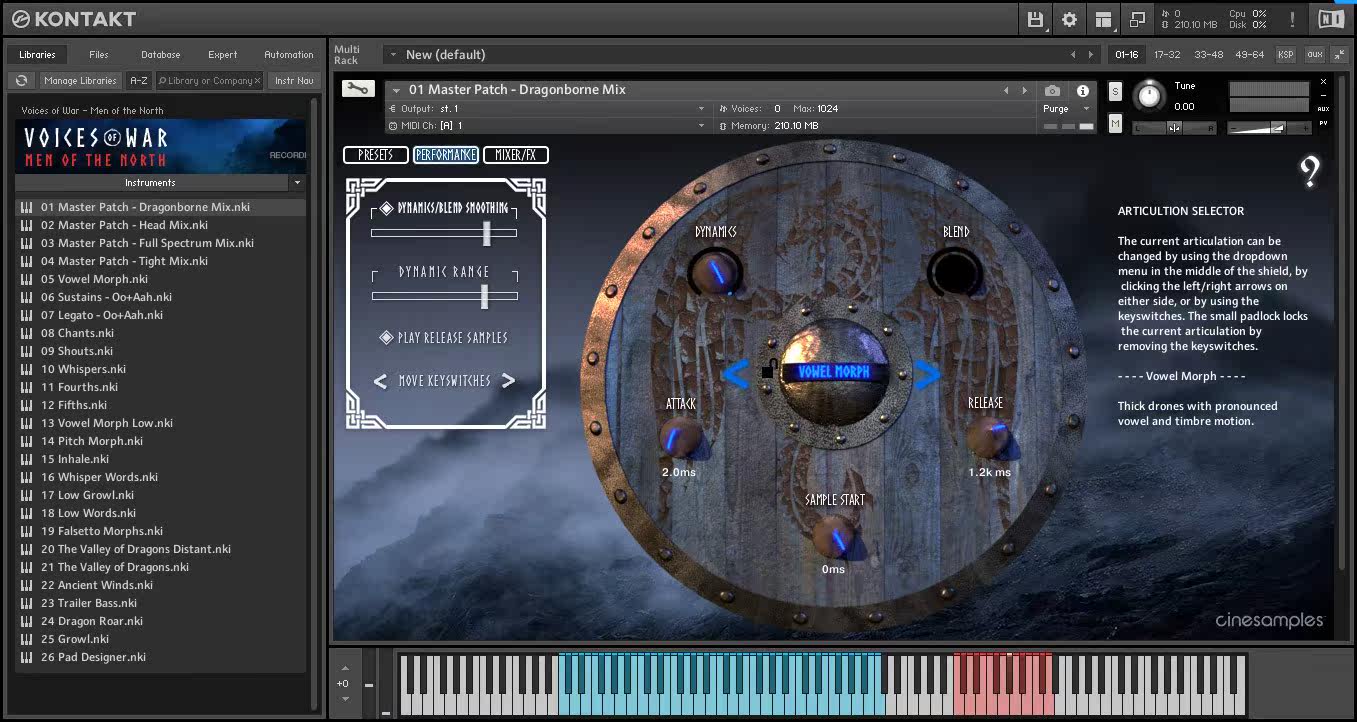Click the instrument volume slider
The width and height of the screenshot is (1357, 722).
tap(1269, 128)
